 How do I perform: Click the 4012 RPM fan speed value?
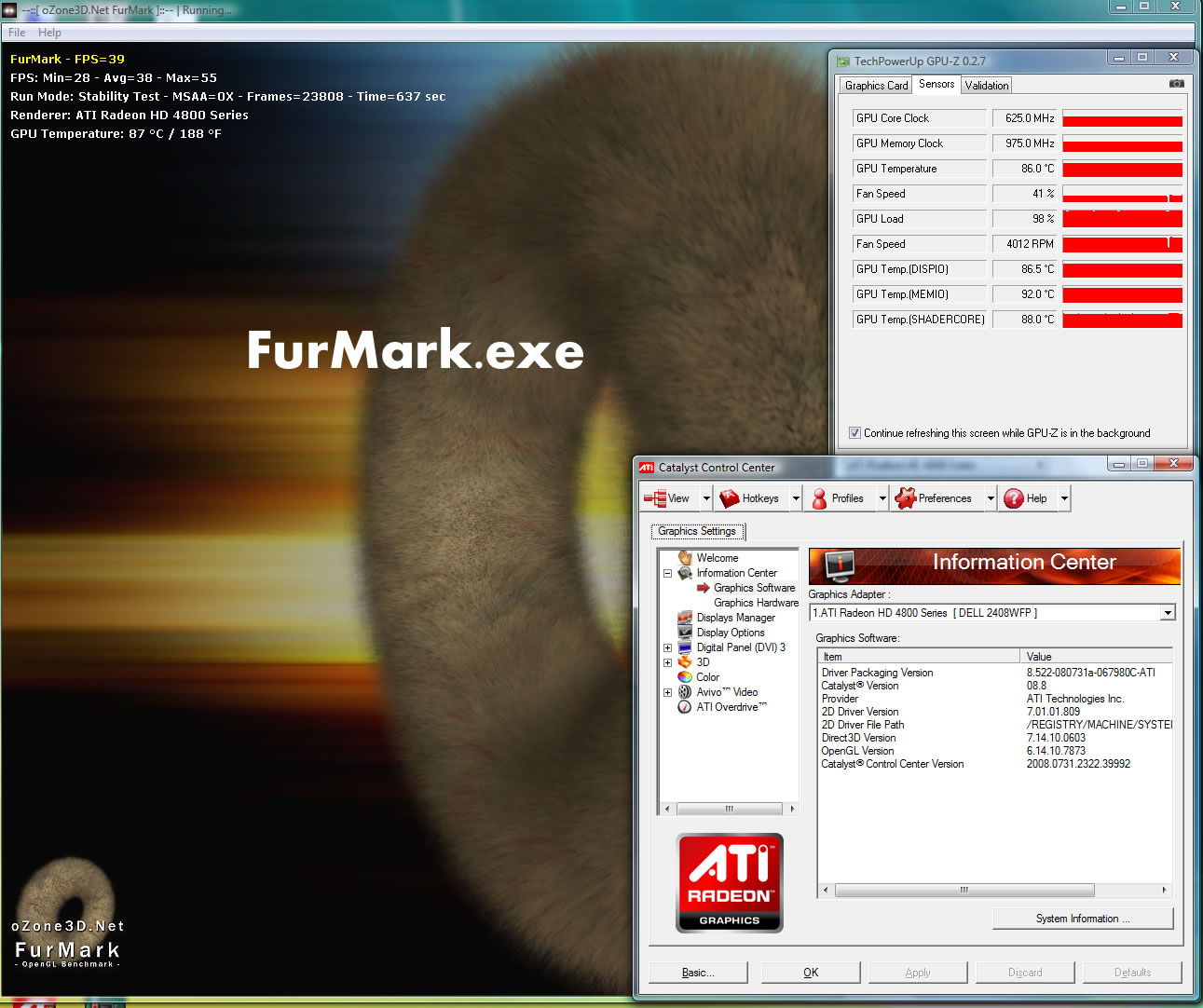coord(1025,244)
